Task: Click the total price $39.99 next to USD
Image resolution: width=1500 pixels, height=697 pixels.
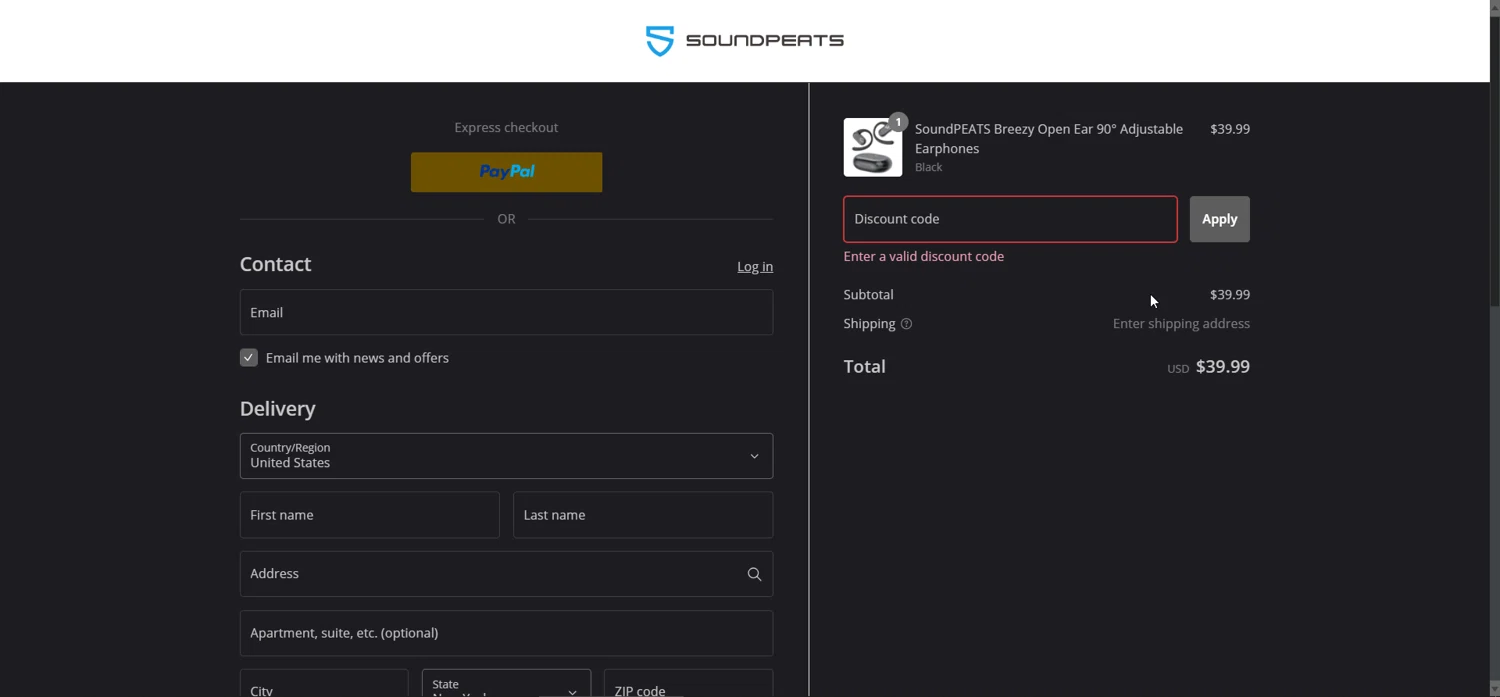Action: pos(1223,367)
